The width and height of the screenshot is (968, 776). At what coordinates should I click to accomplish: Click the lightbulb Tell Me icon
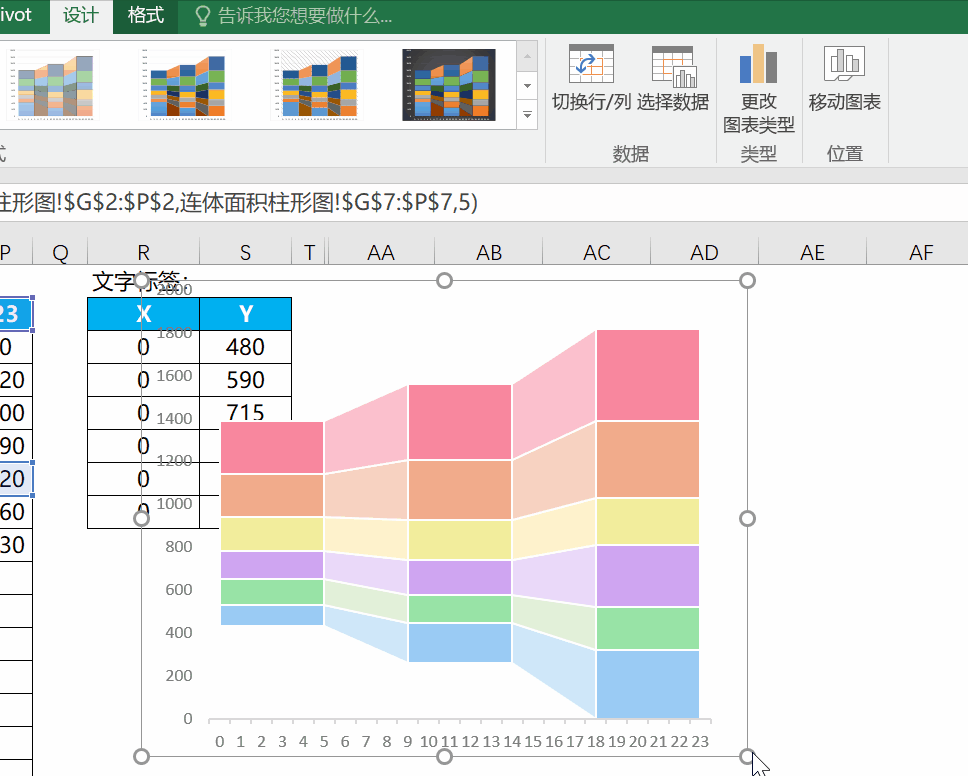tap(202, 16)
